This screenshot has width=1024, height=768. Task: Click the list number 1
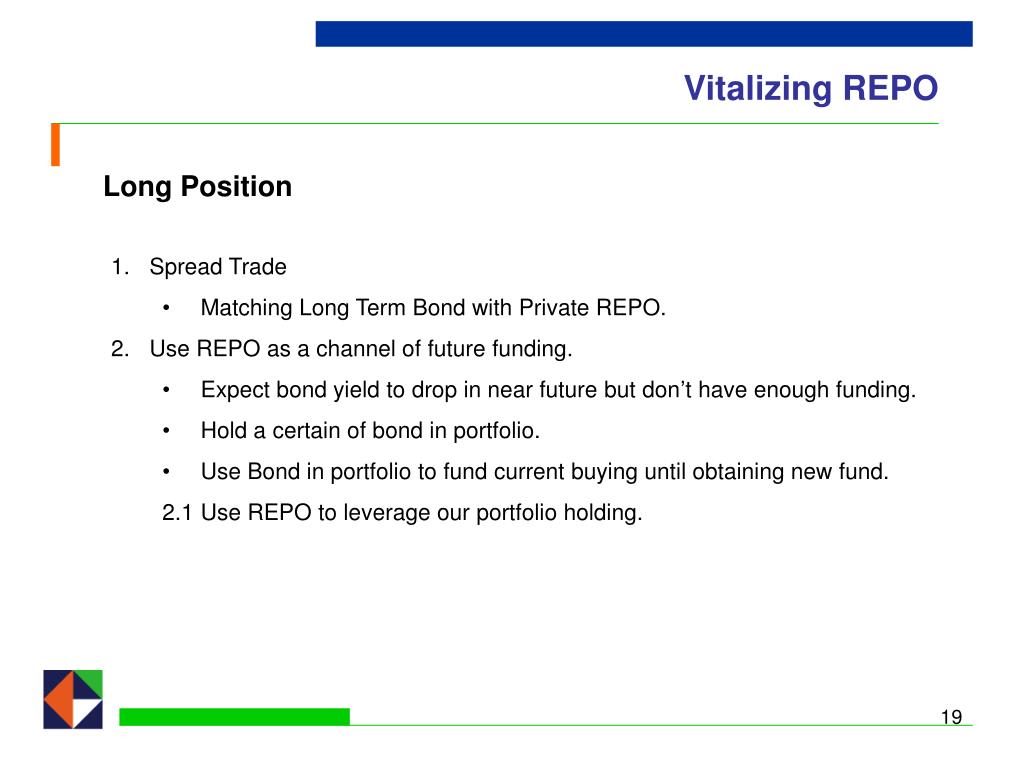pos(120,266)
